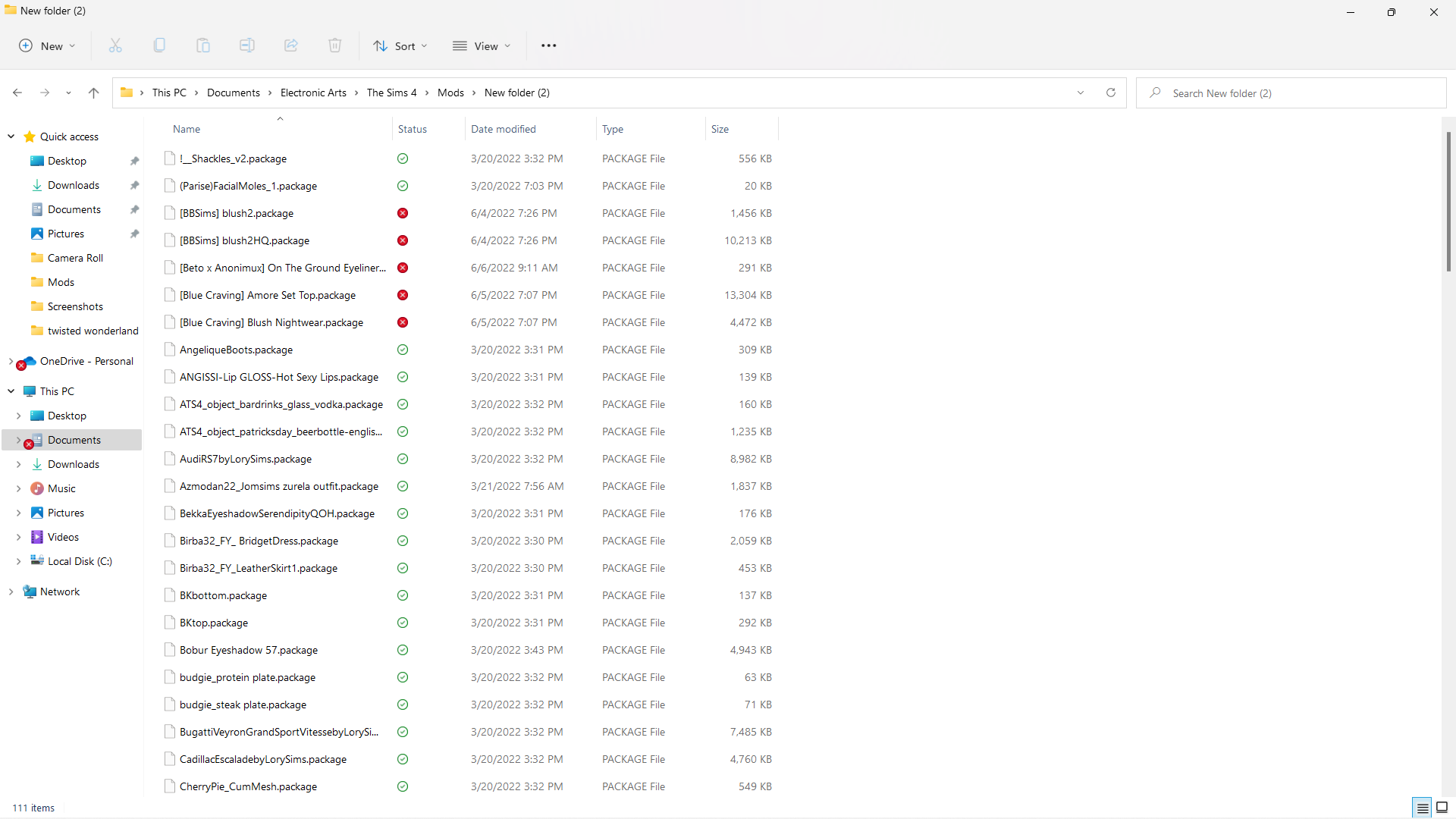Open the View options dropdown
Screen dimensions: 1456x819
point(482,45)
